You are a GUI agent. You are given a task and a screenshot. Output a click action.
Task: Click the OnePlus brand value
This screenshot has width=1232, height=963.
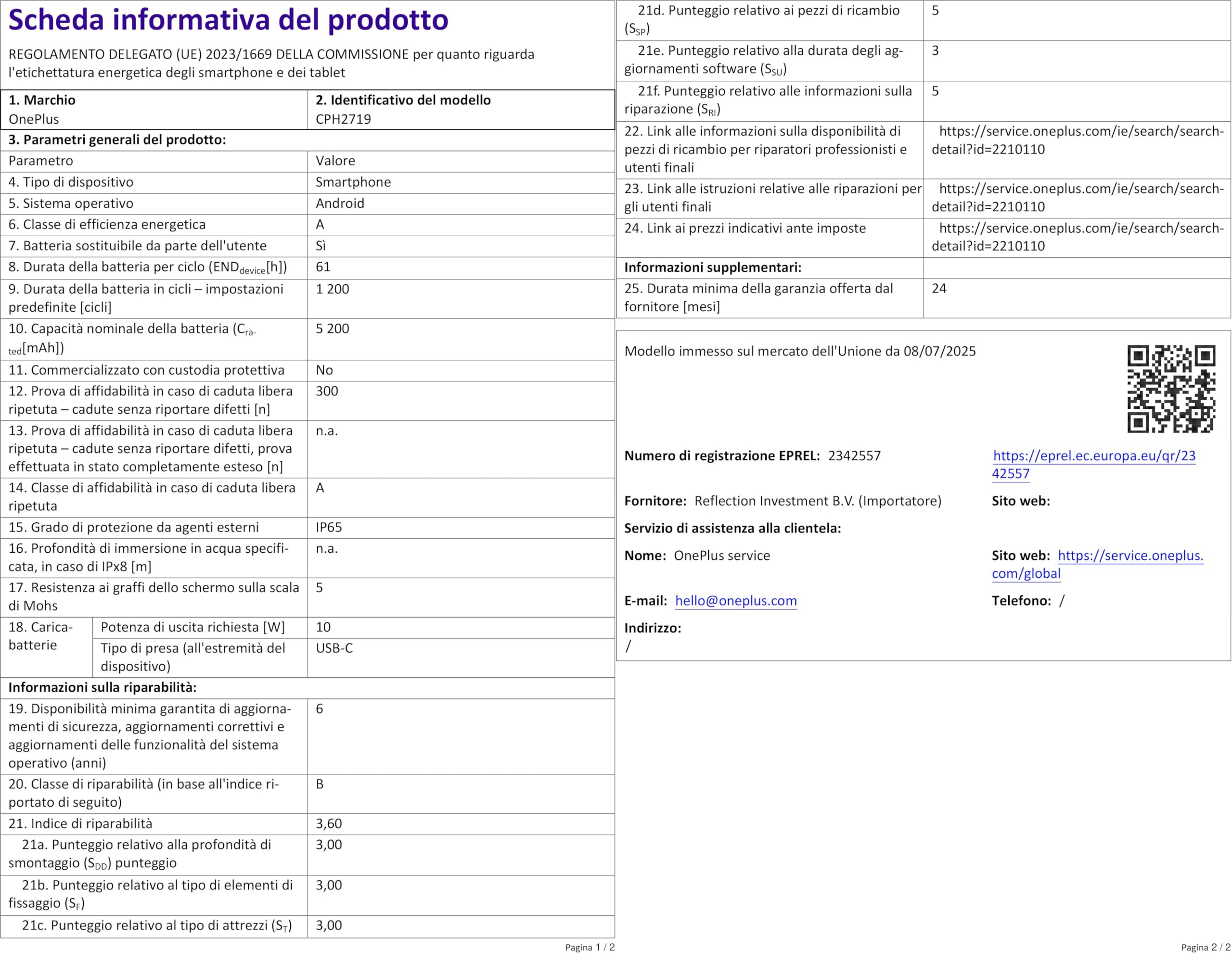[x=34, y=119]
